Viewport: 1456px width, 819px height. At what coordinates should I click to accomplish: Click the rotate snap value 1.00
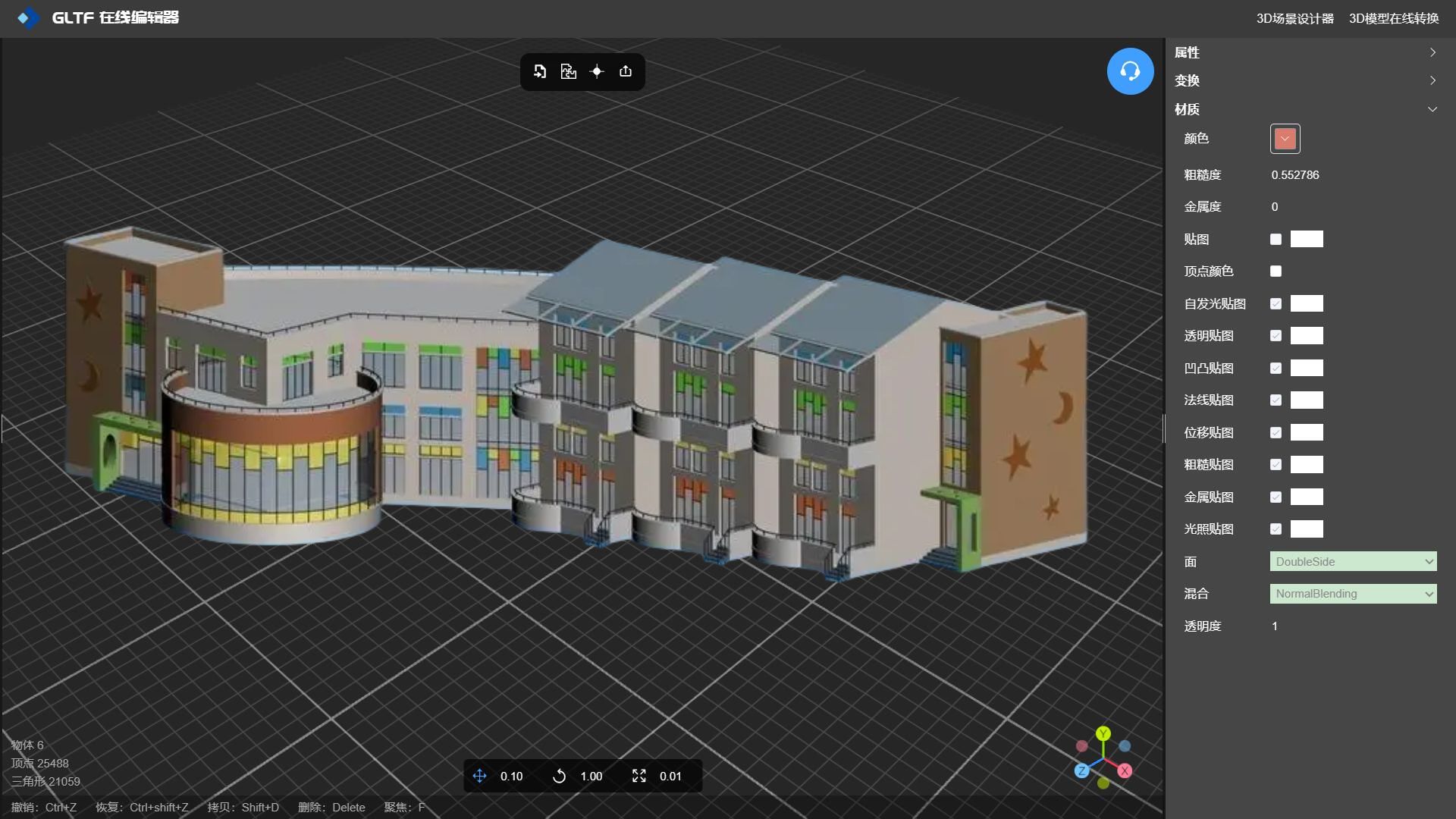pos(591,777)
